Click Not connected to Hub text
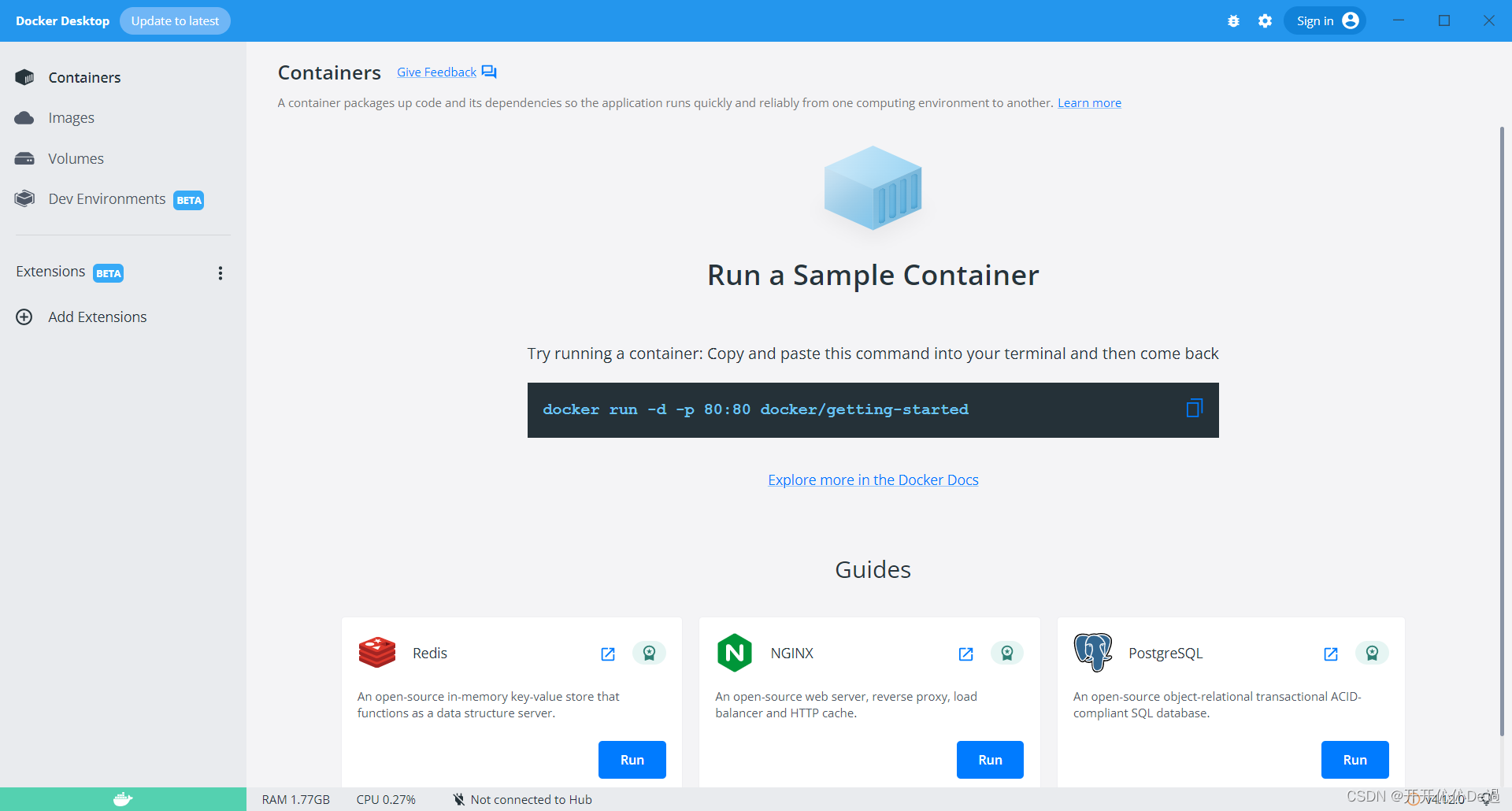 point(532,799)
